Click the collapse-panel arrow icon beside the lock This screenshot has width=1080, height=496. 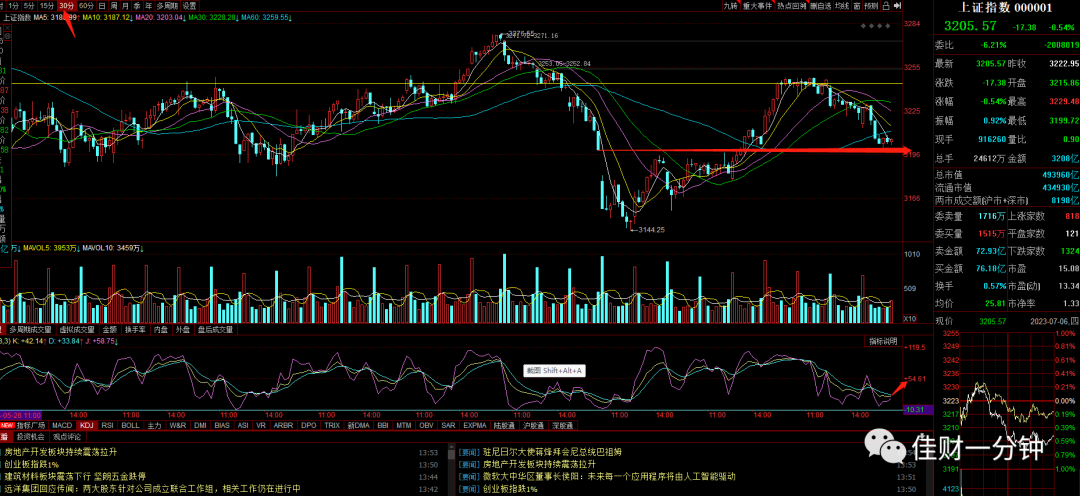coord(897,6)
